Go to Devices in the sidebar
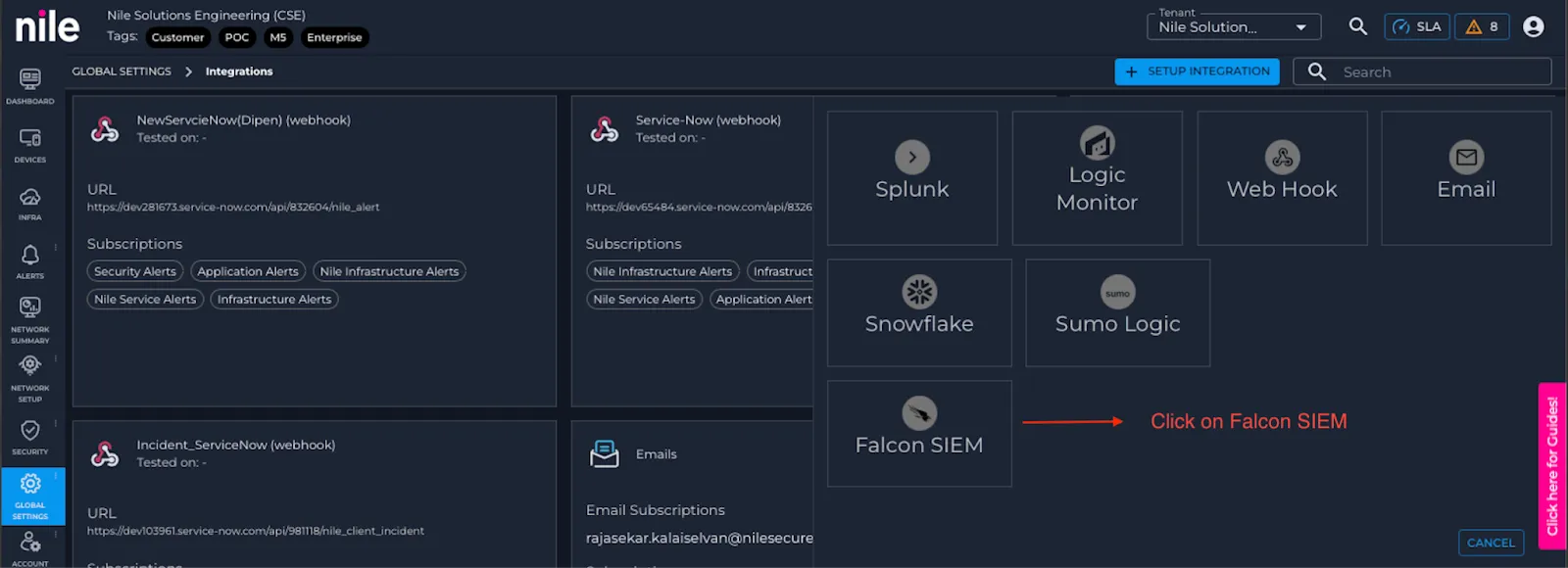1568x568 pixels. click(x=30, y=145)
